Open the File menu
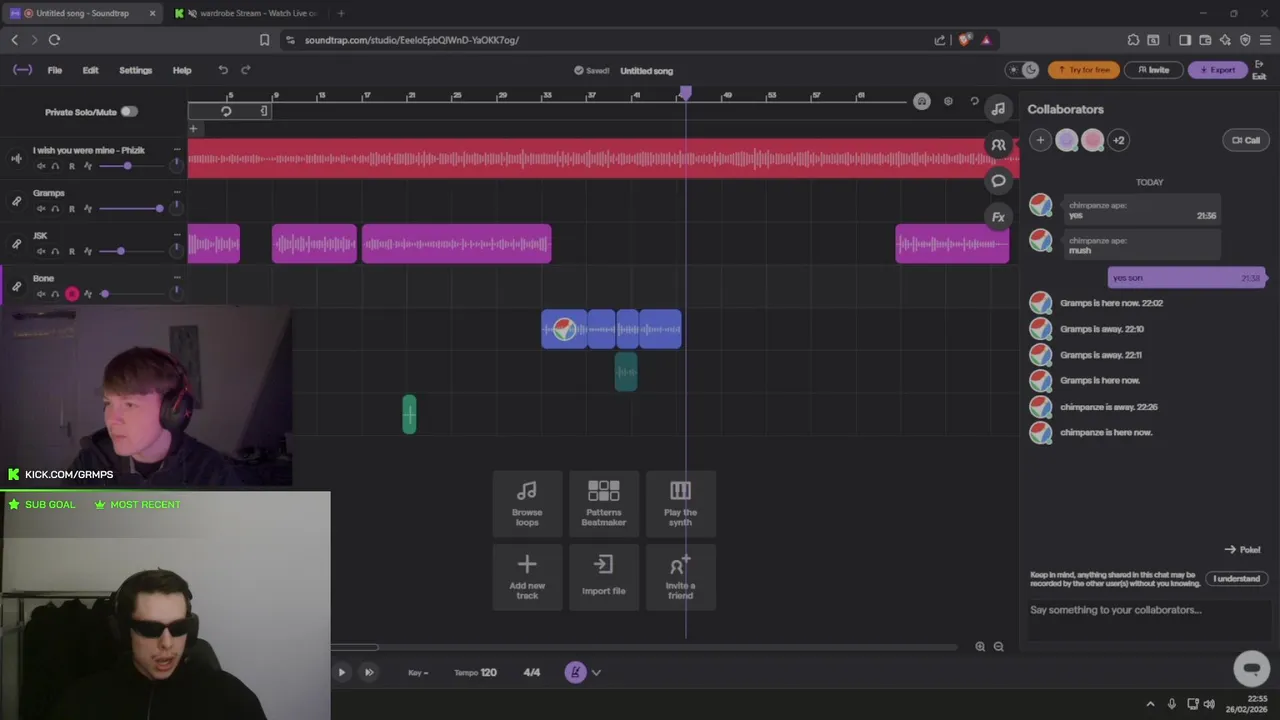 pyautogui.click(x=55, y=70)
